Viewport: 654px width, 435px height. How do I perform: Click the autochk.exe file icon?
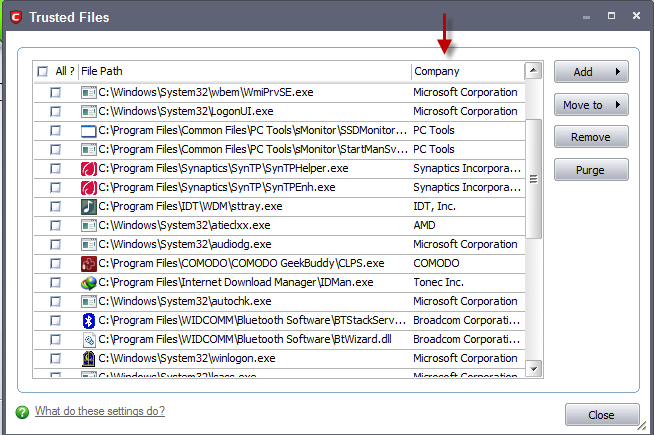(x=88, y=302)
